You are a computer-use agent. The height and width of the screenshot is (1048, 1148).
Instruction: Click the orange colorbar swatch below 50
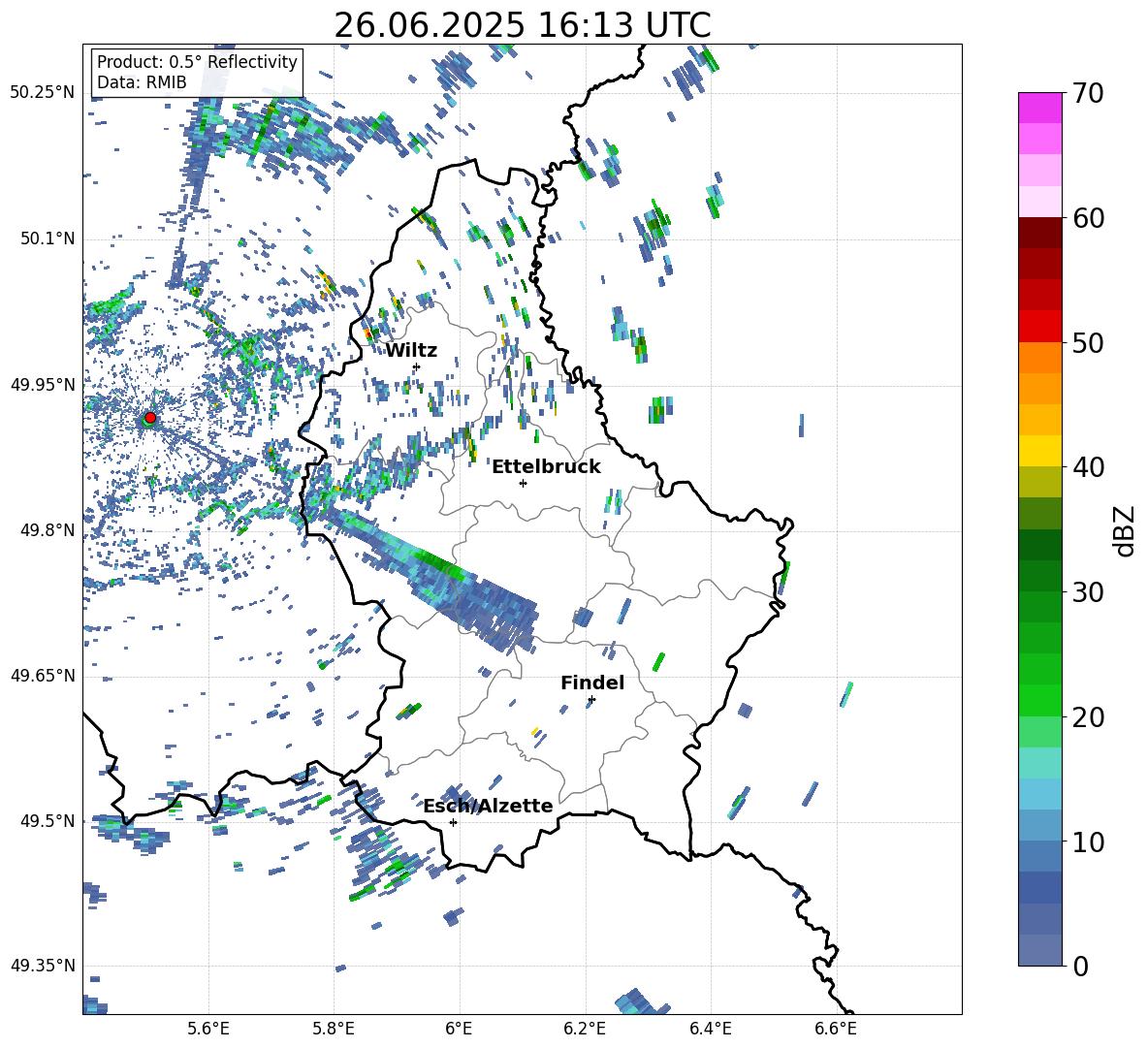(x=1039, y=357)
